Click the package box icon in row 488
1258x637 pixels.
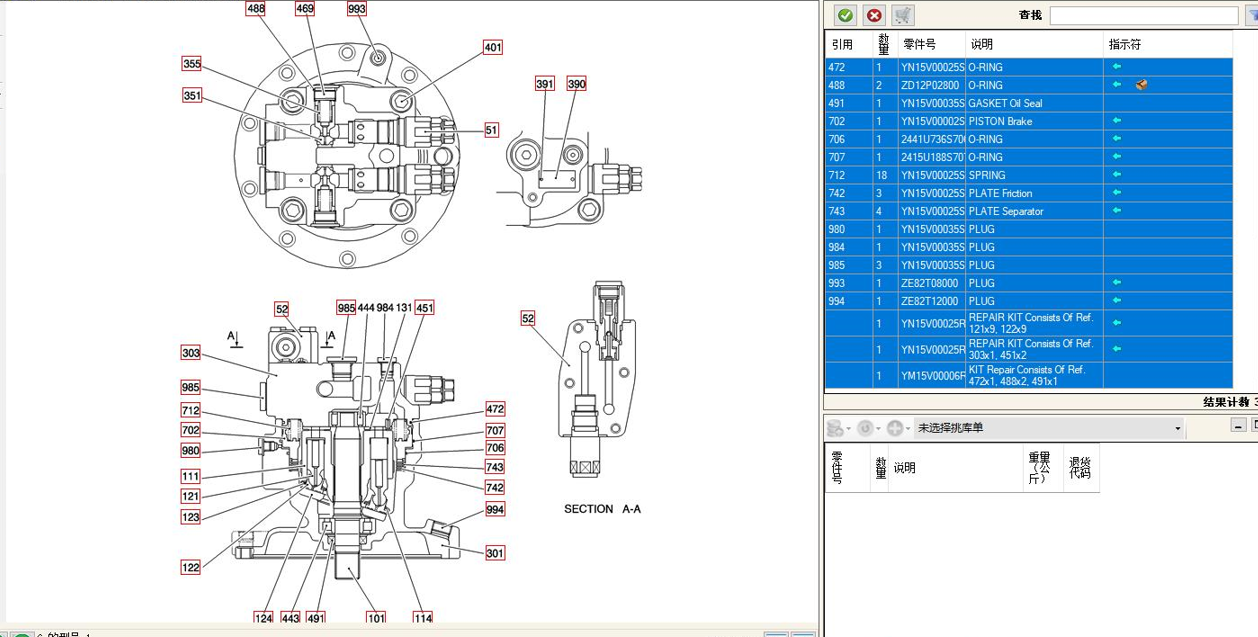pyautogui.click(x=1141, y=85)
